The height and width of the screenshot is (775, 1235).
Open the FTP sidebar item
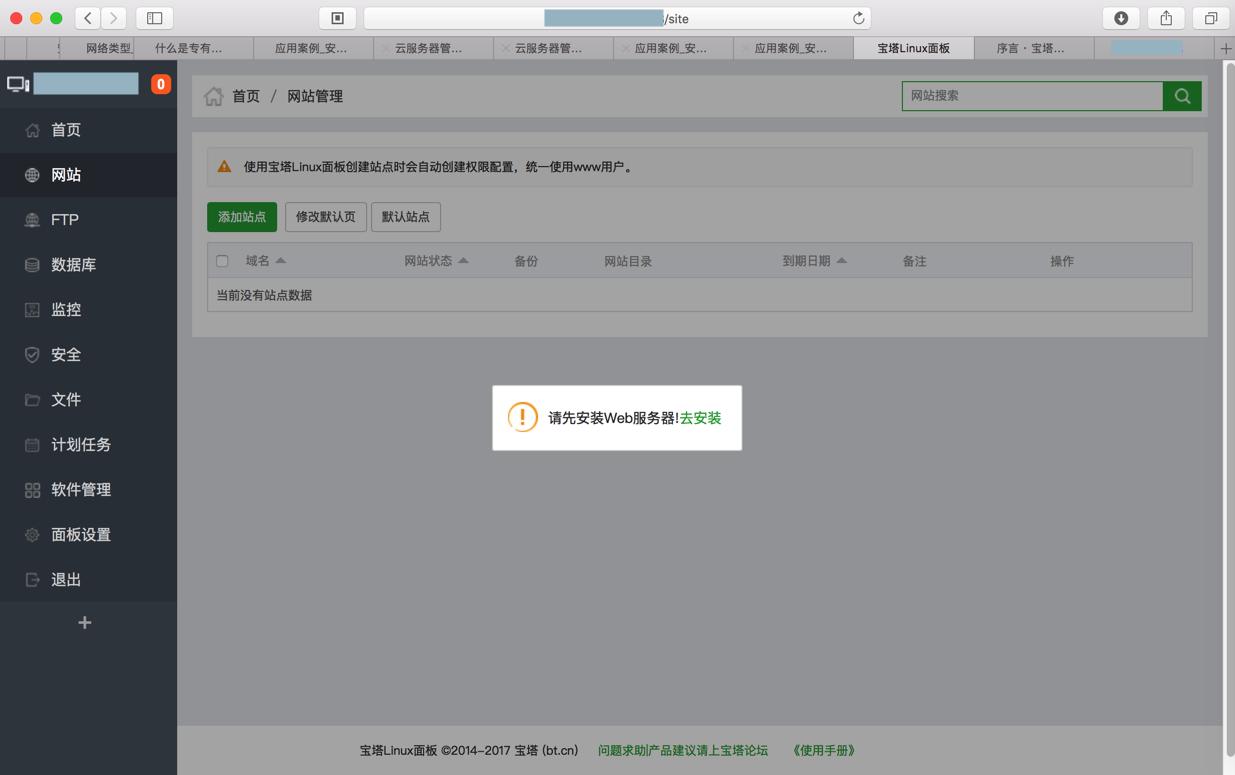88,220
